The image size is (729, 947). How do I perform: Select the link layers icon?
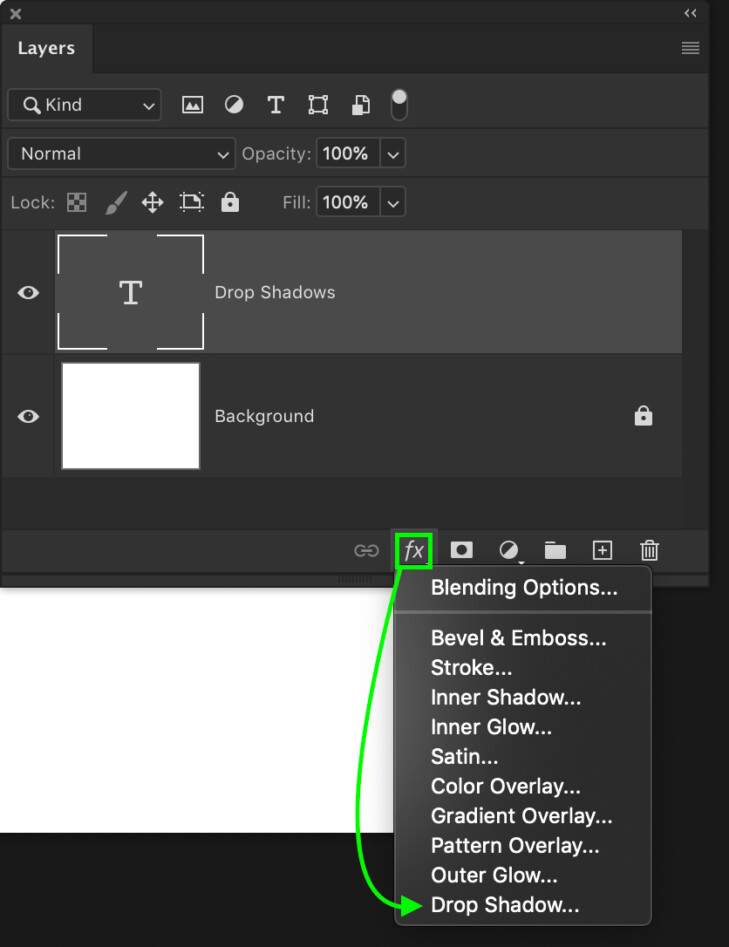pyautogui.click(x=367, y=550)
